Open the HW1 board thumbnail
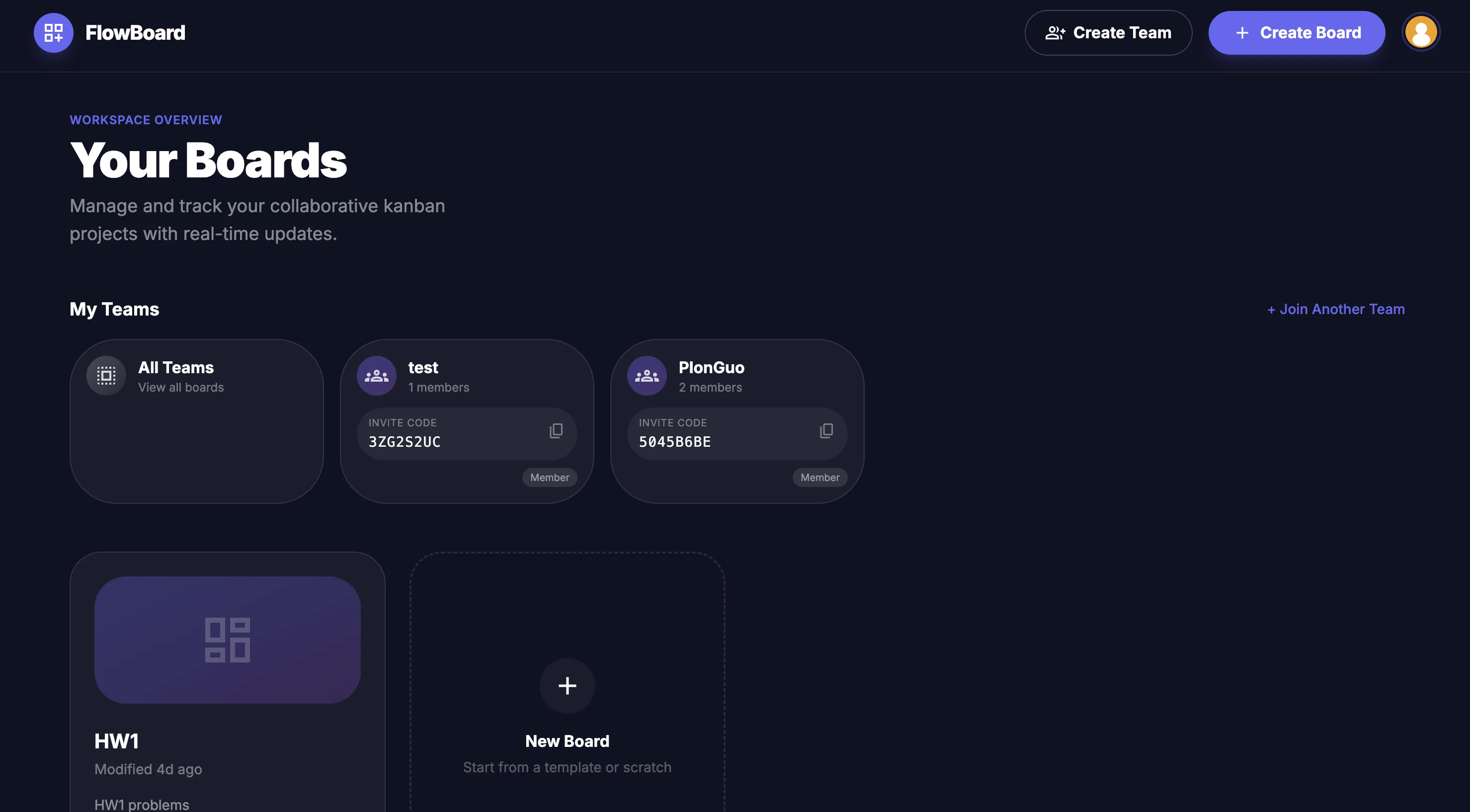Viewport: 1470px width, 812px height. pyautogui.click(x=228, y=640)
